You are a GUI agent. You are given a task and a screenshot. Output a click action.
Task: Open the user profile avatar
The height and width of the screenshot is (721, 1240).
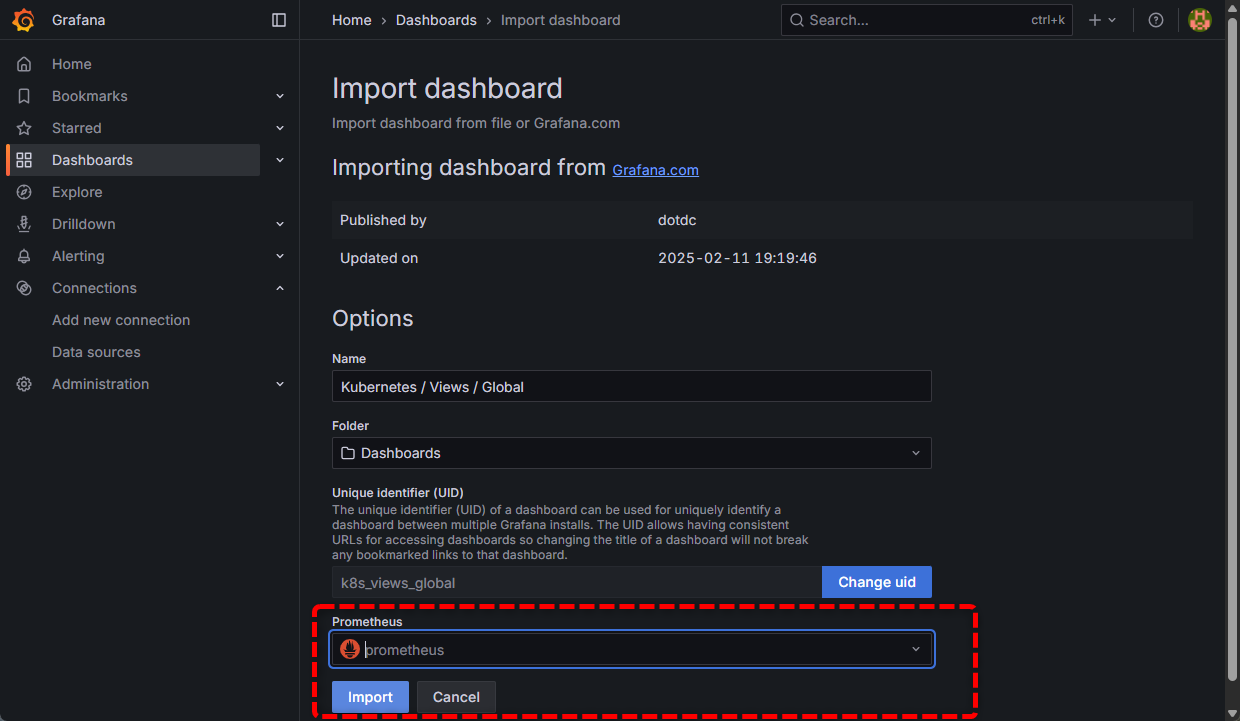point(1200,20)
